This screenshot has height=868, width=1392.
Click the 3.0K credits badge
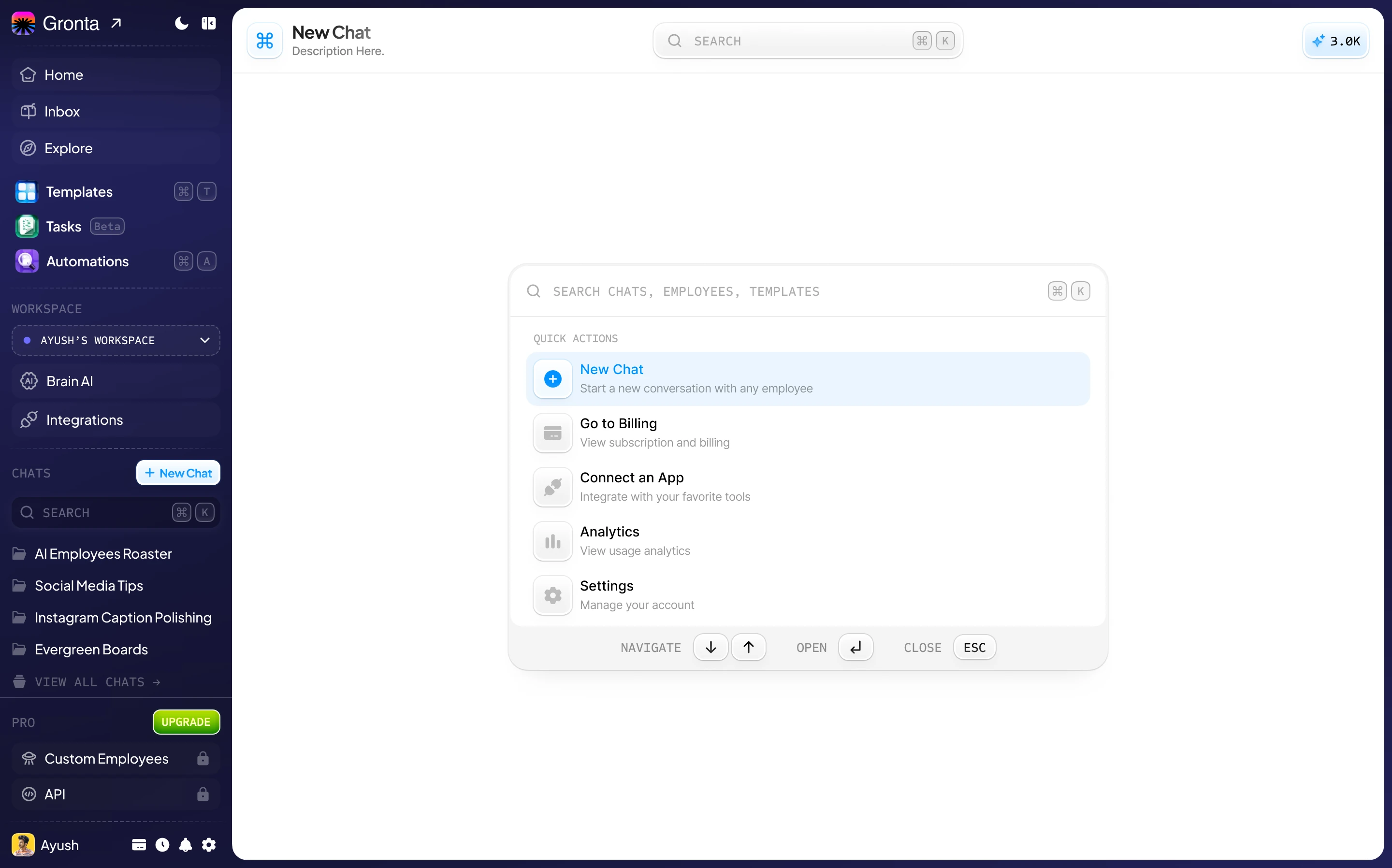pos(1336,41)
